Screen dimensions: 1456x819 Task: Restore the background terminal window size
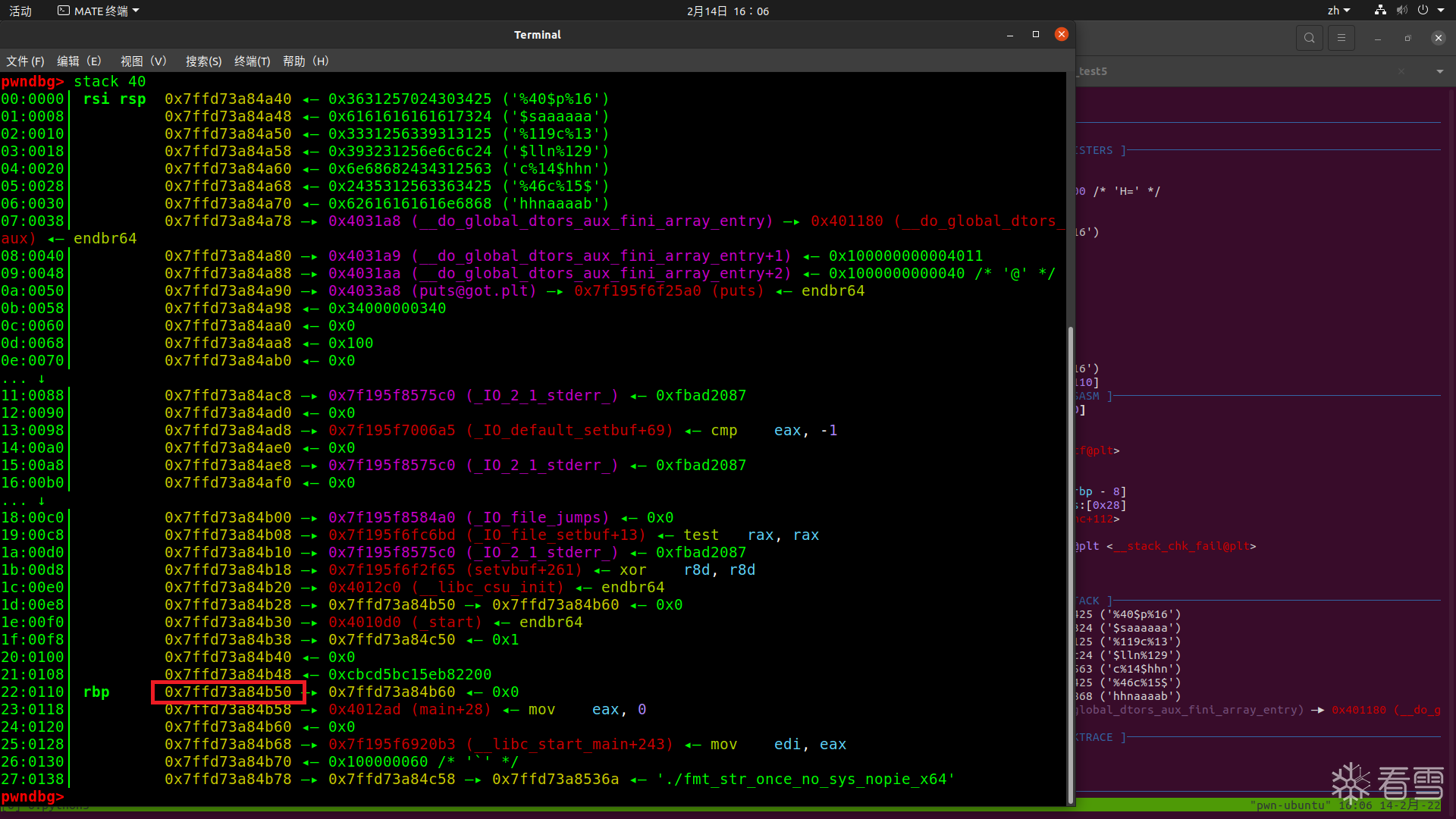tap(1407, 38)
